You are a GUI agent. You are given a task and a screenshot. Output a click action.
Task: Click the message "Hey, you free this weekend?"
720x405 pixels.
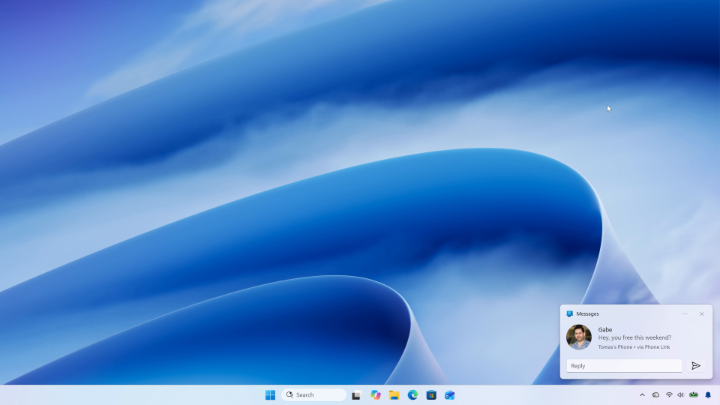click(635, 338)
